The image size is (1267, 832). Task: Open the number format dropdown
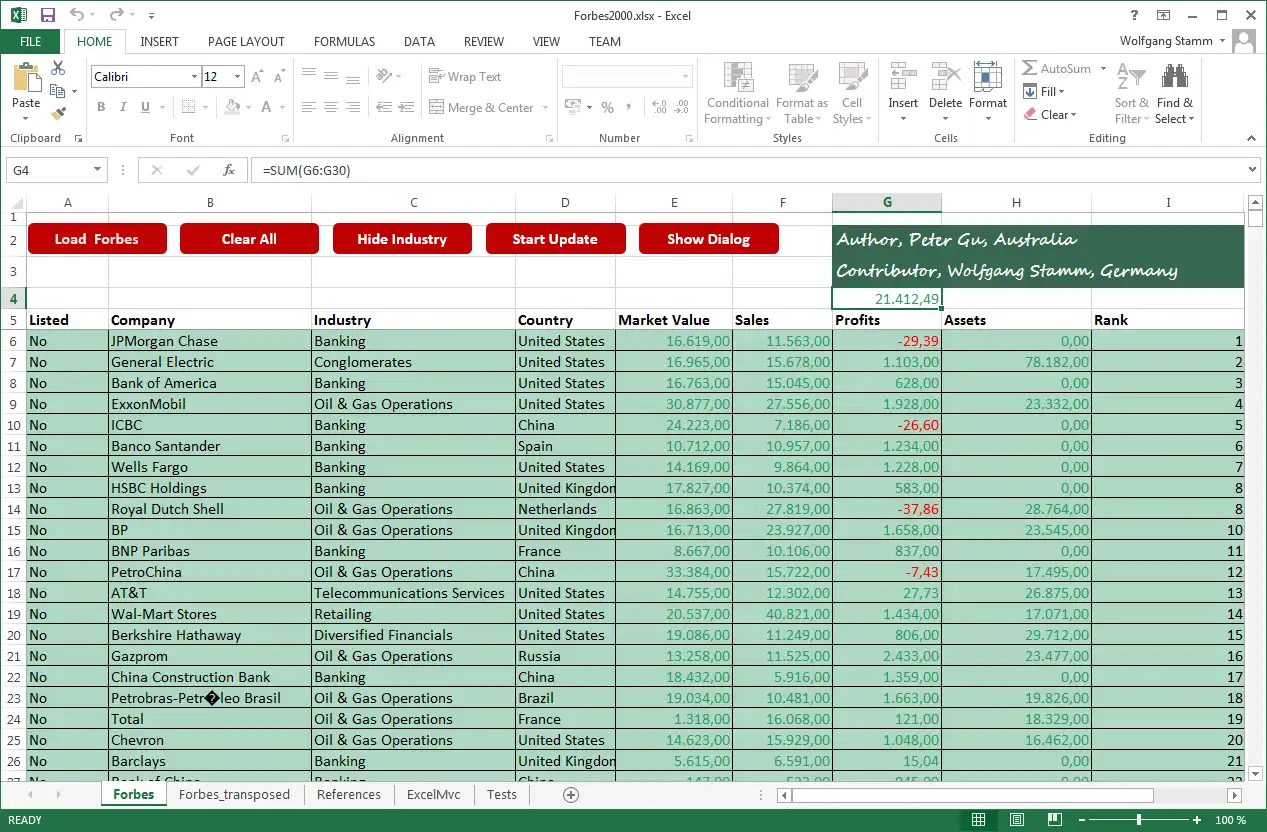(x=685, y=77)
